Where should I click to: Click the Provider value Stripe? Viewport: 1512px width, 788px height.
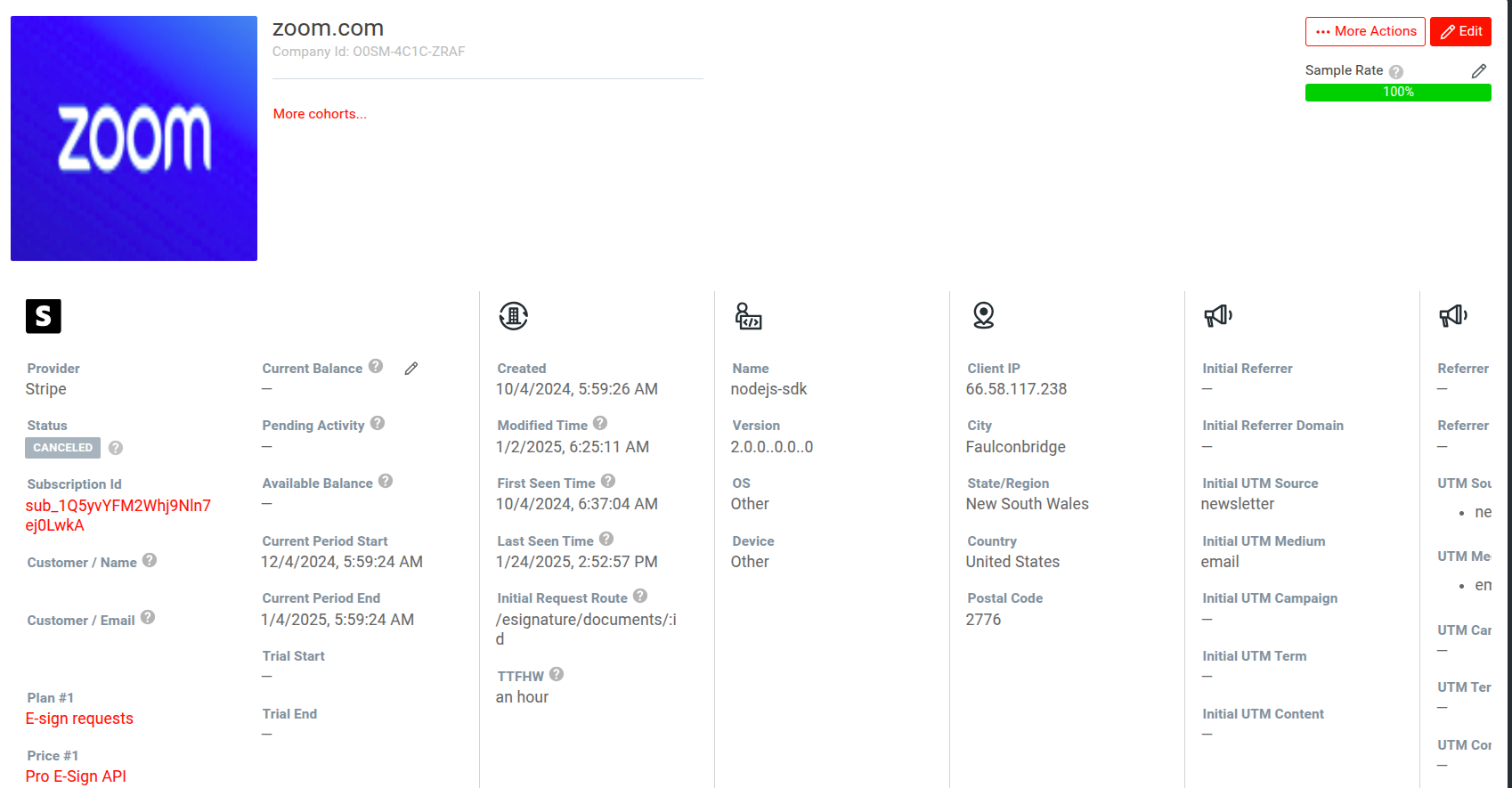tap(45, 389)
